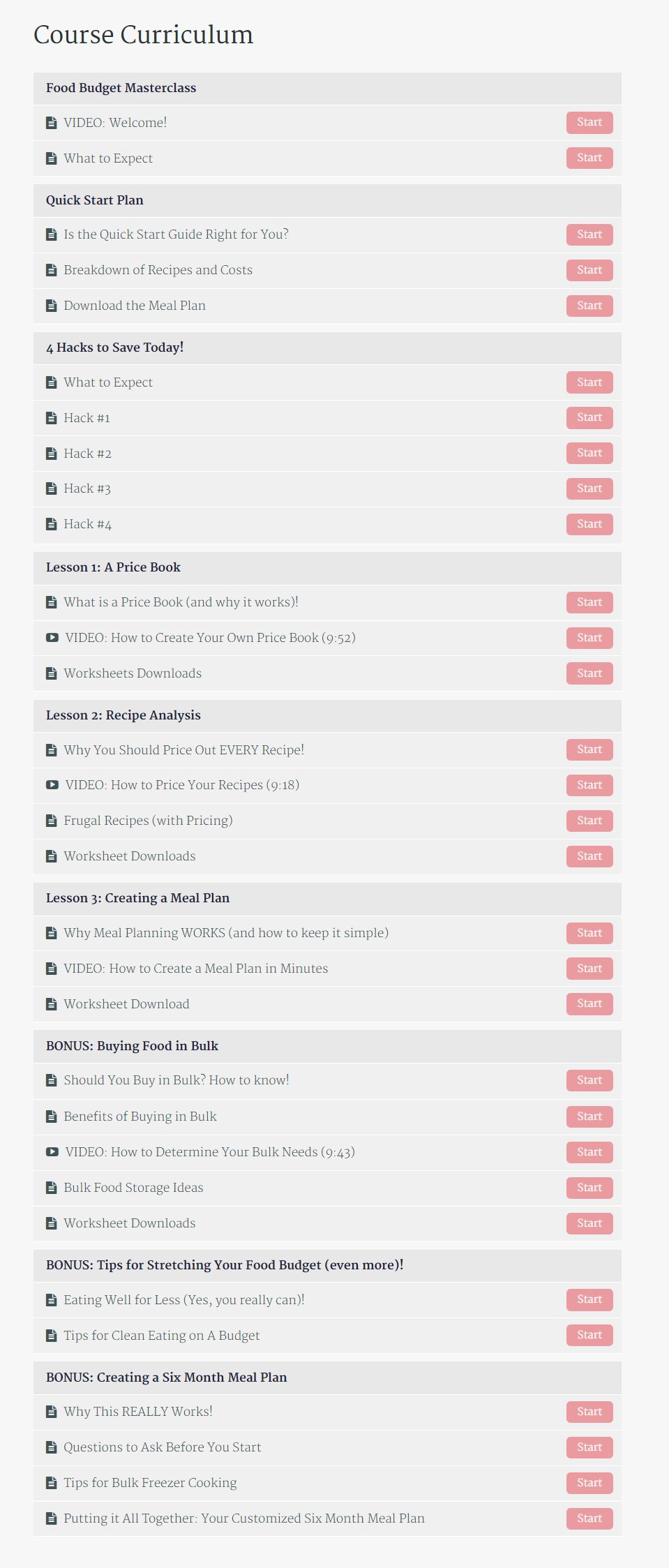Start Why Meal Planning WORKS lesson
This screenshot has height=1568, width=669.
(589, 933)
